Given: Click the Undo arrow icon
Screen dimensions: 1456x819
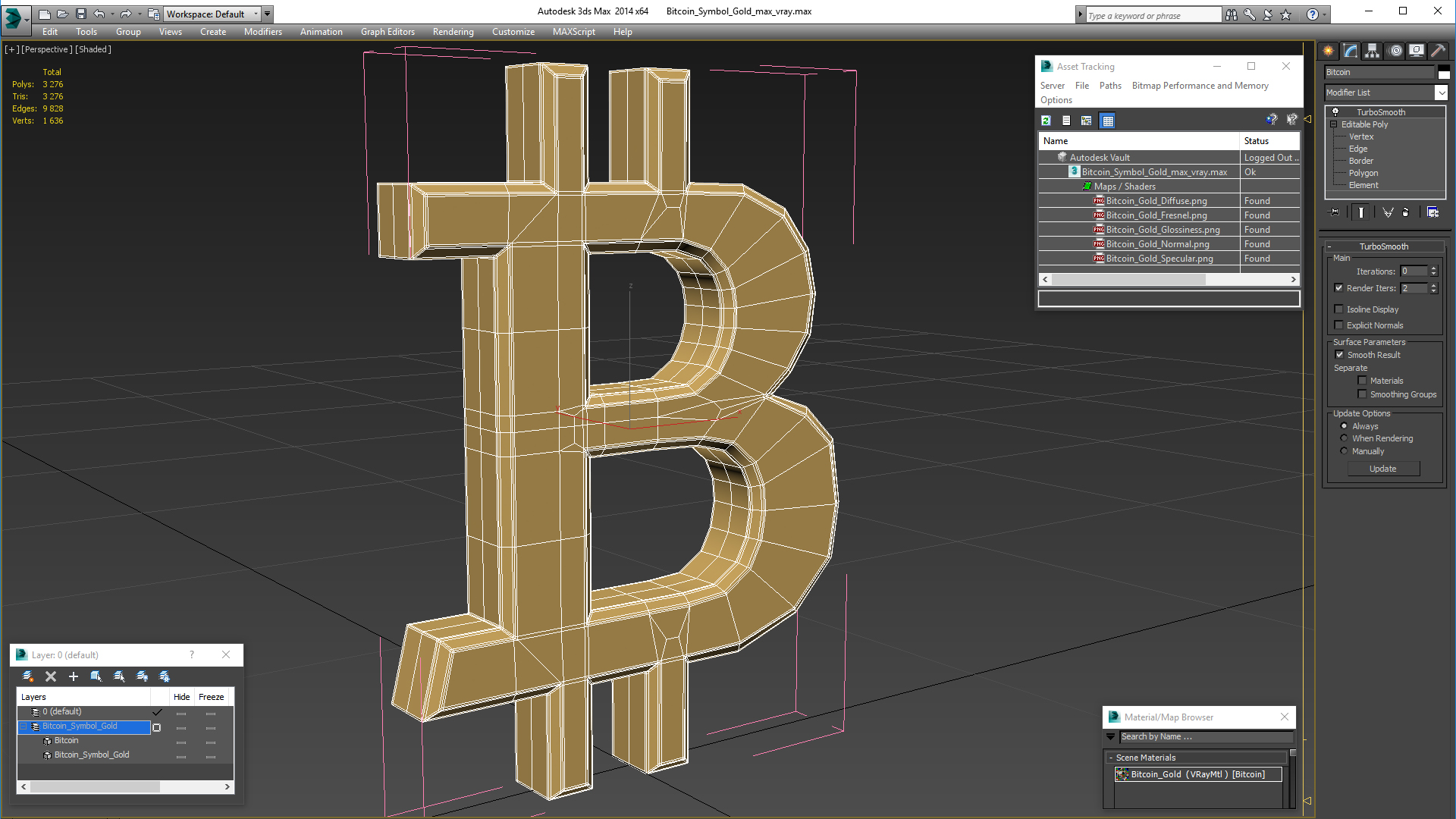Looking at the screenshot, I should point(99,14).
